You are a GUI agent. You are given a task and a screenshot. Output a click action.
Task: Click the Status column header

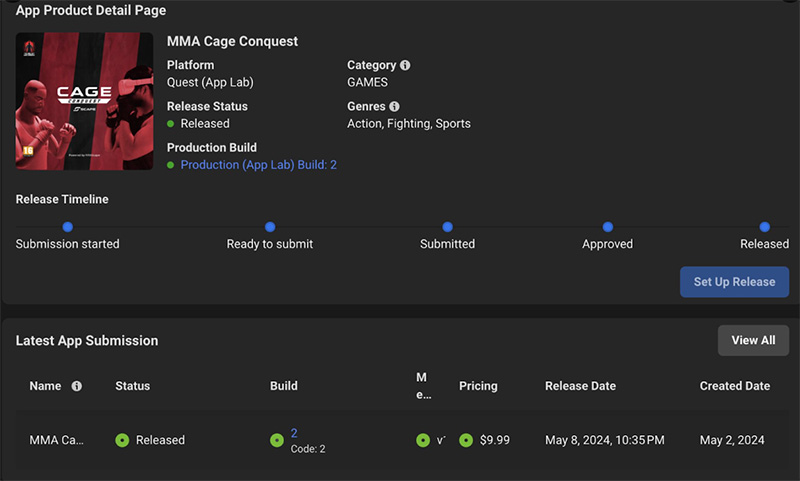click(x=133, y=386)
